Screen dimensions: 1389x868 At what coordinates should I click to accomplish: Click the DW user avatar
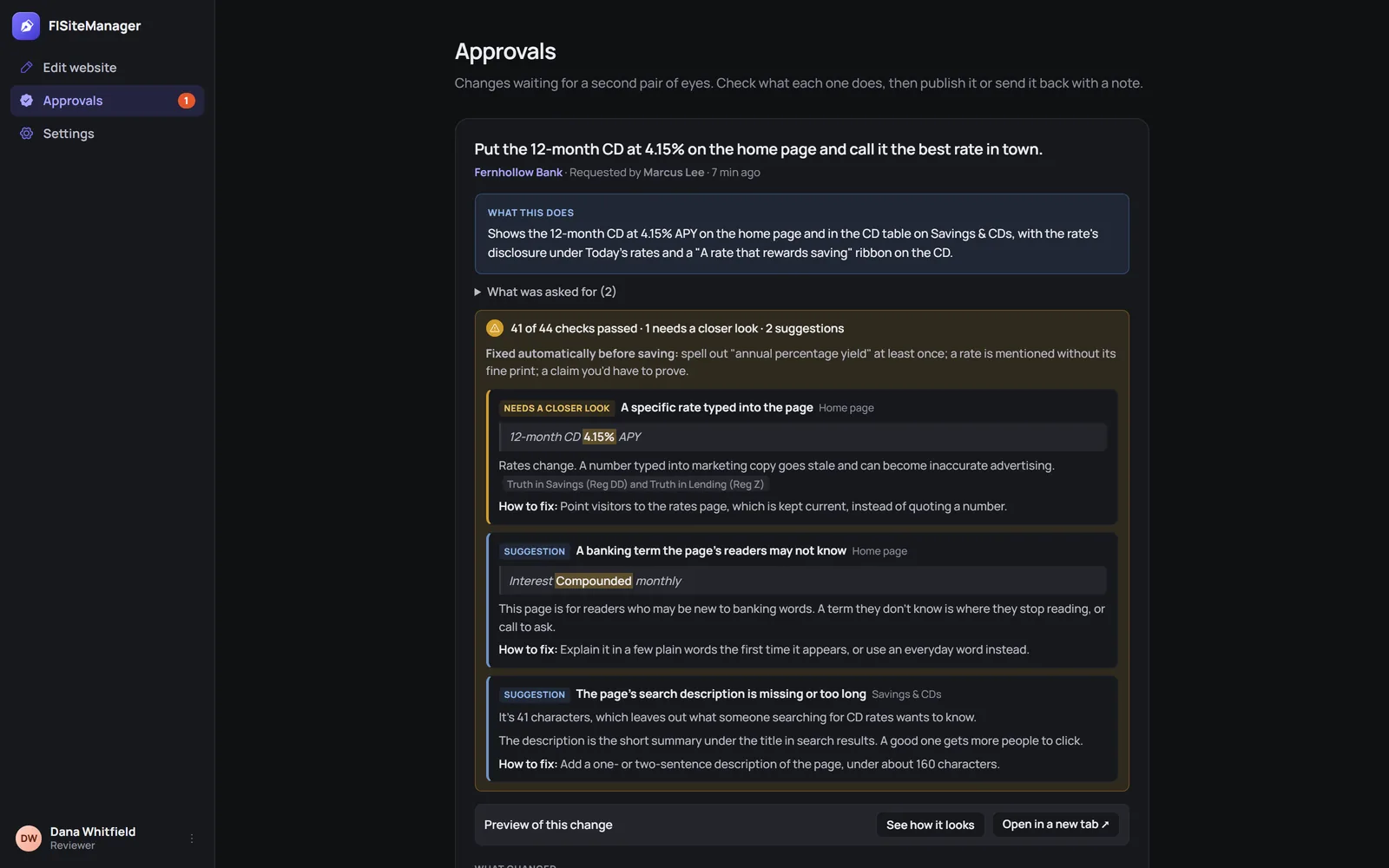coord(29,838)
